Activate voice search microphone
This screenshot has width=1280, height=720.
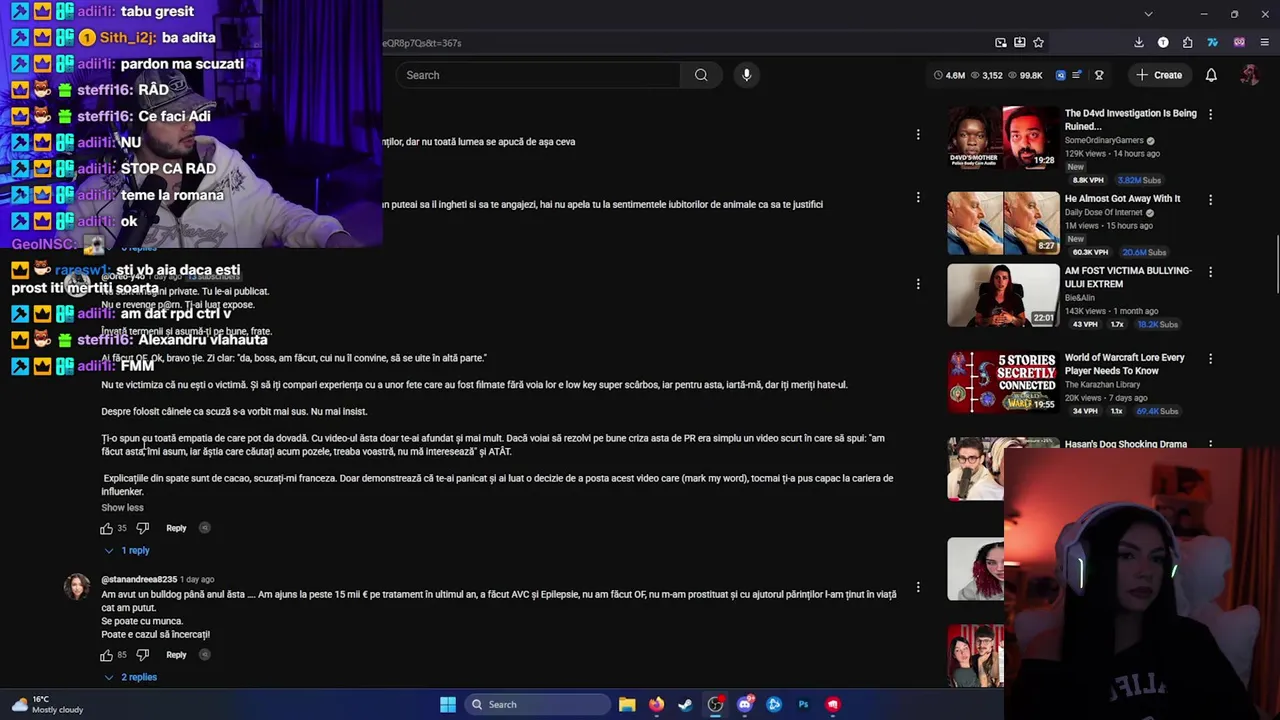point(746,75)
